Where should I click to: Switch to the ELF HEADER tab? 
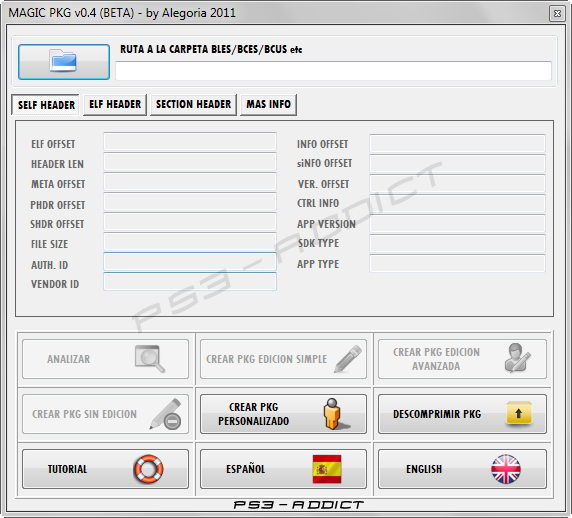click(x=115, y=105)
